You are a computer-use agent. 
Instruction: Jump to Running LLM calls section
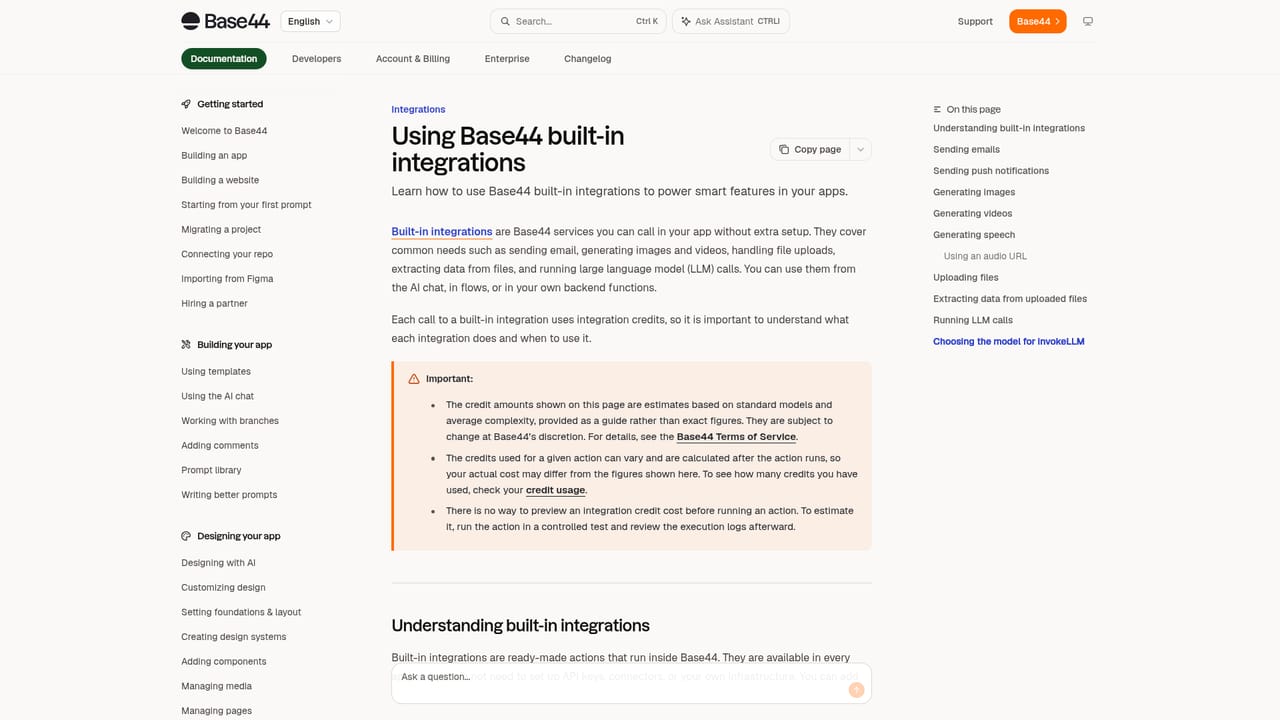(973, 321)
